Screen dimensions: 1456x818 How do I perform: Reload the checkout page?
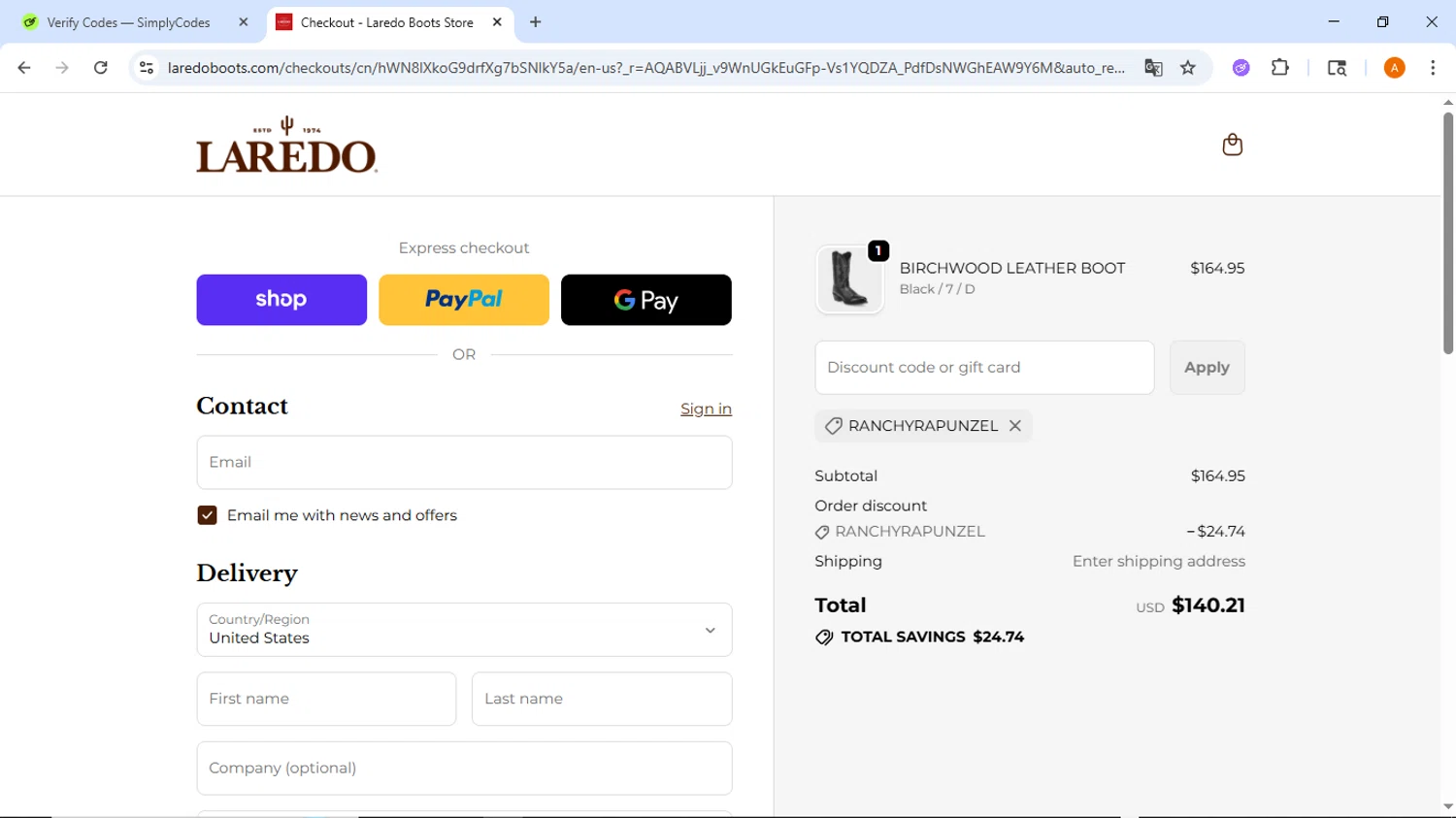tap(101, 68)
